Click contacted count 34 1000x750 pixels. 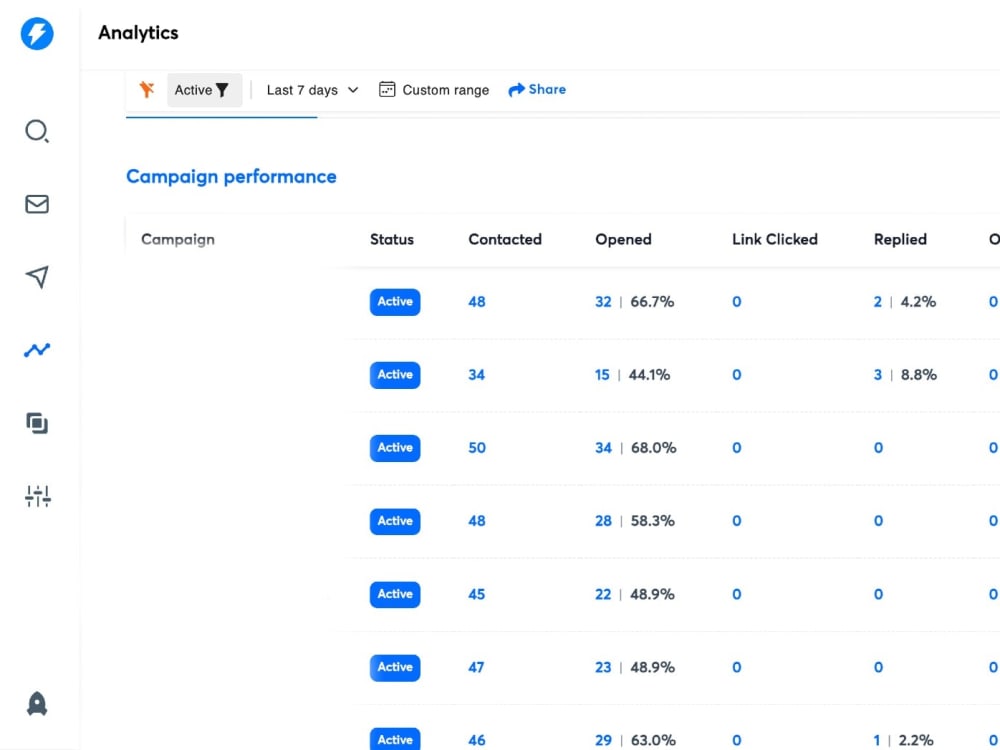click(x=476, y=375)
